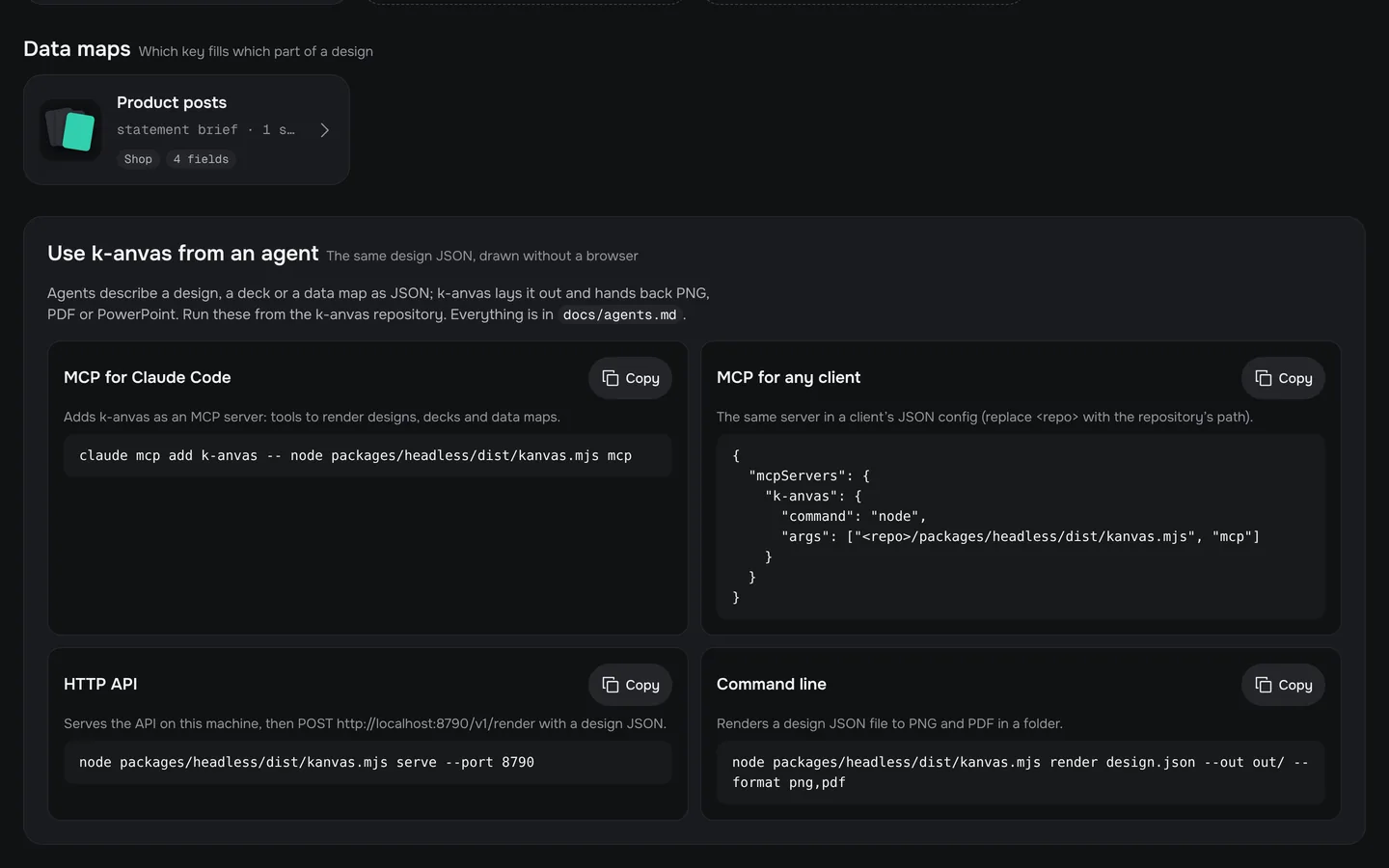The width and height of the screenshot is (1389, 868).
Task: Copy the MCP for Claude Code command
Action: (630, 378)
